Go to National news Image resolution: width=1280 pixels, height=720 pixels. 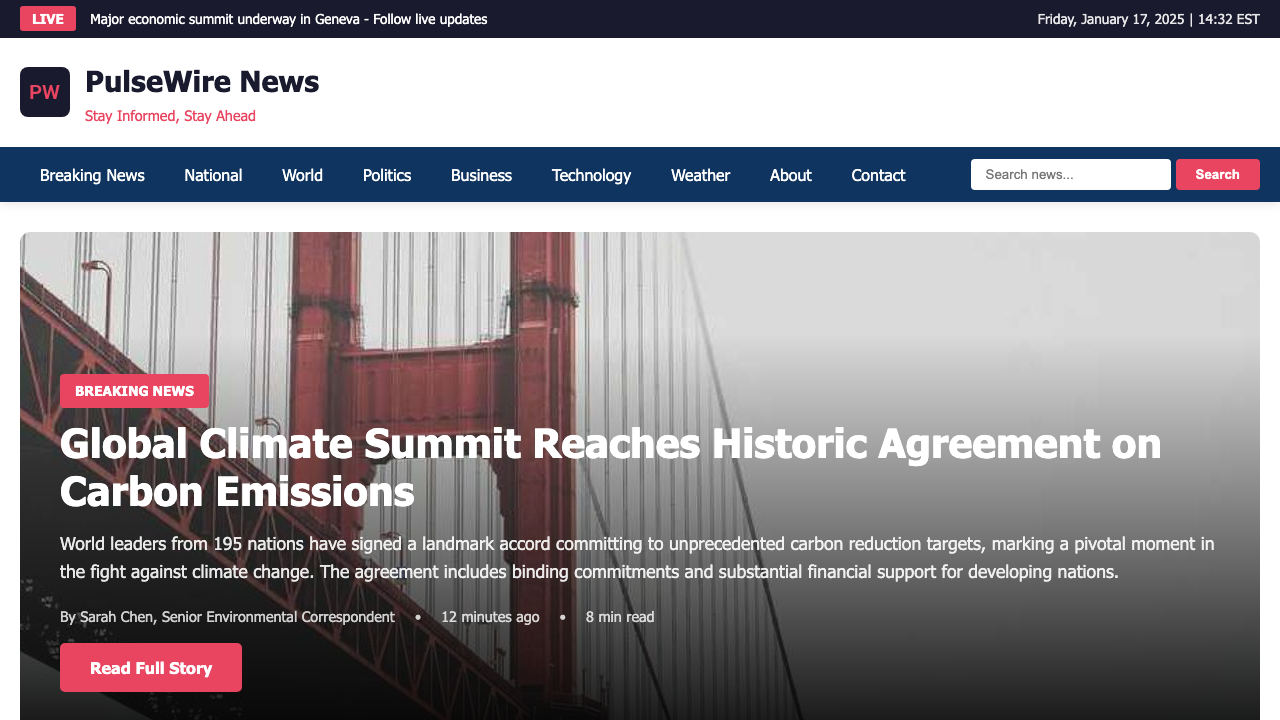point(213,175)
